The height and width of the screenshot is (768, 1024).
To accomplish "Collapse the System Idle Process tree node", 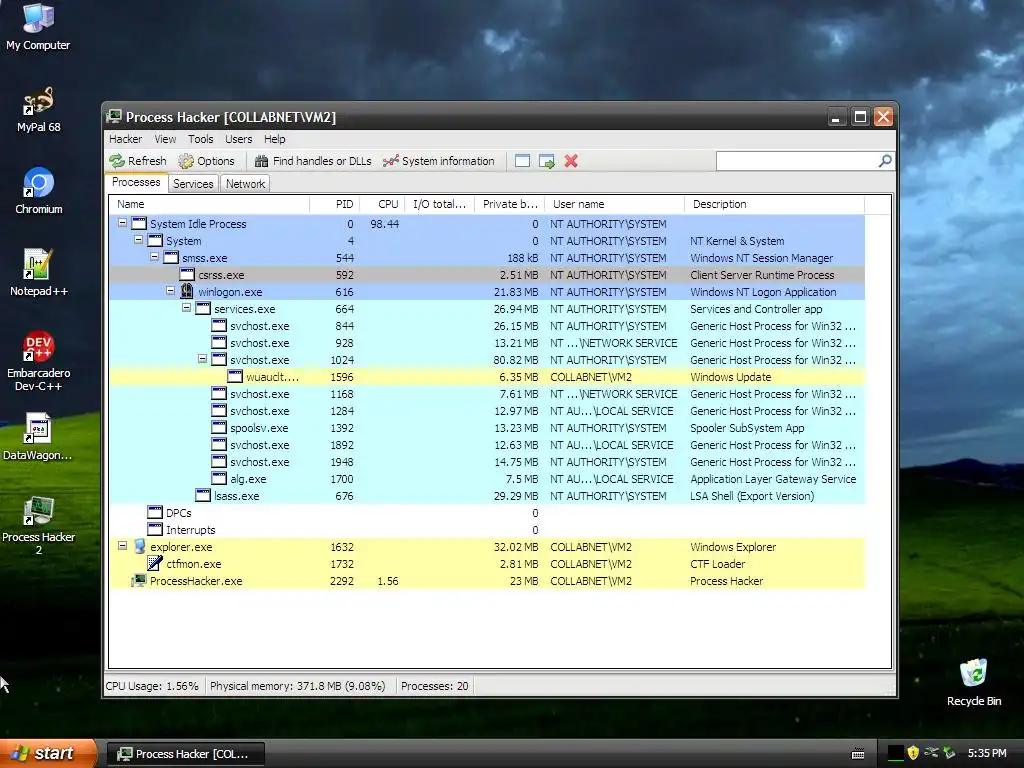I will [122, 223].
